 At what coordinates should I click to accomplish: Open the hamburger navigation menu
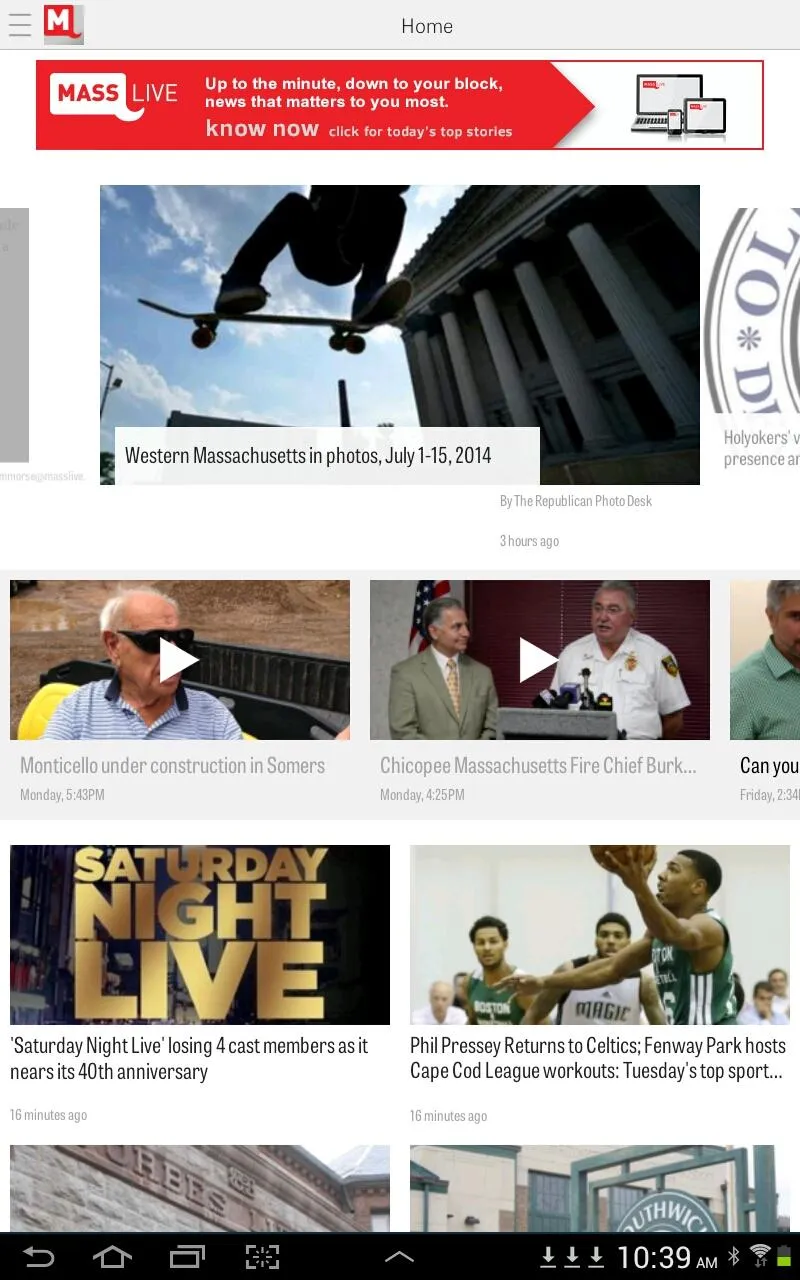(20, 25)
